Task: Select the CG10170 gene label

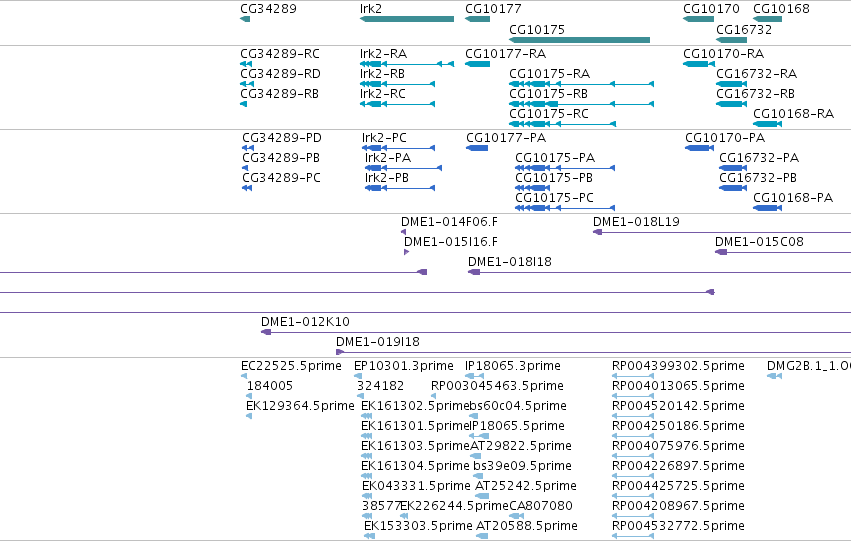Action: pyautogui.click(x=711, y=9)
